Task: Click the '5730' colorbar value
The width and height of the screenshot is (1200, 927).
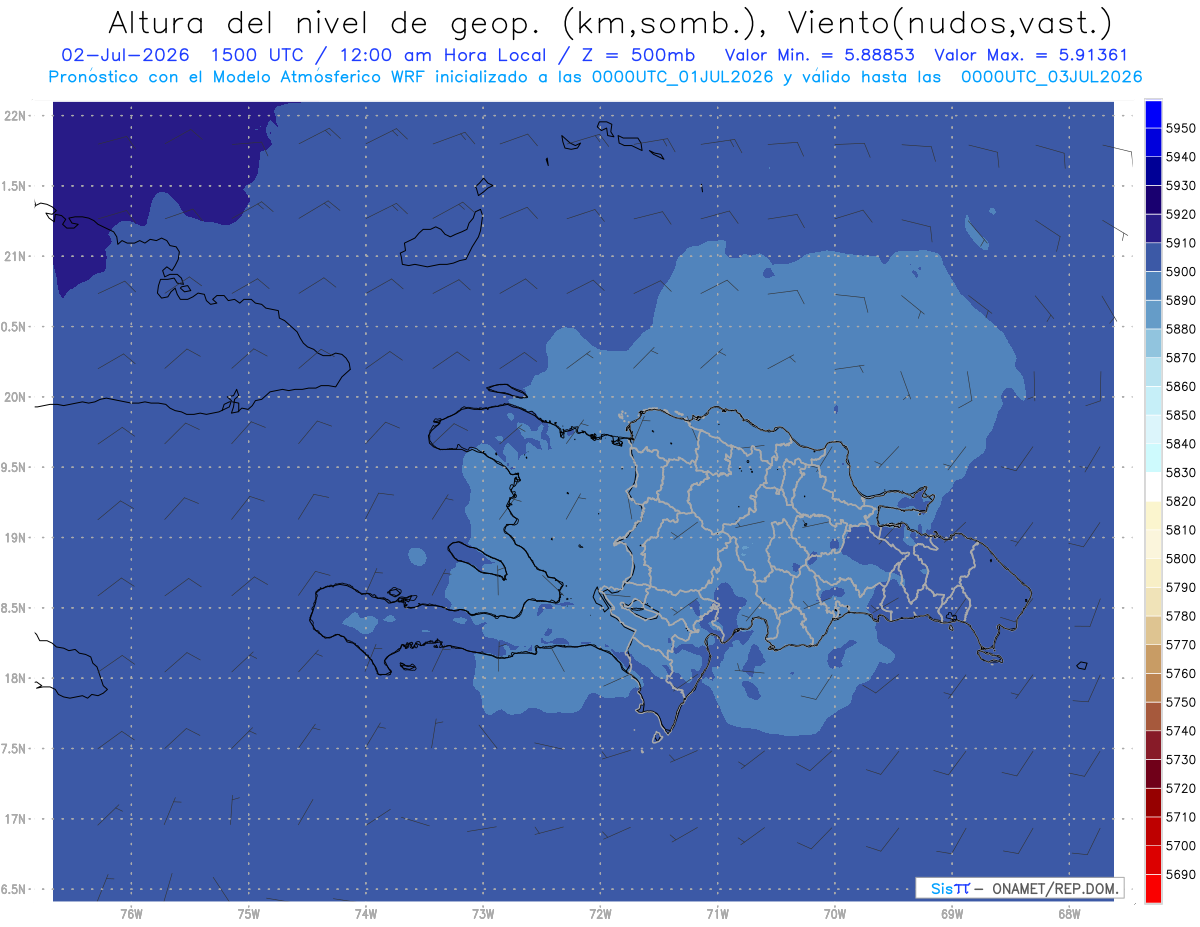Action: point(1181,759)
